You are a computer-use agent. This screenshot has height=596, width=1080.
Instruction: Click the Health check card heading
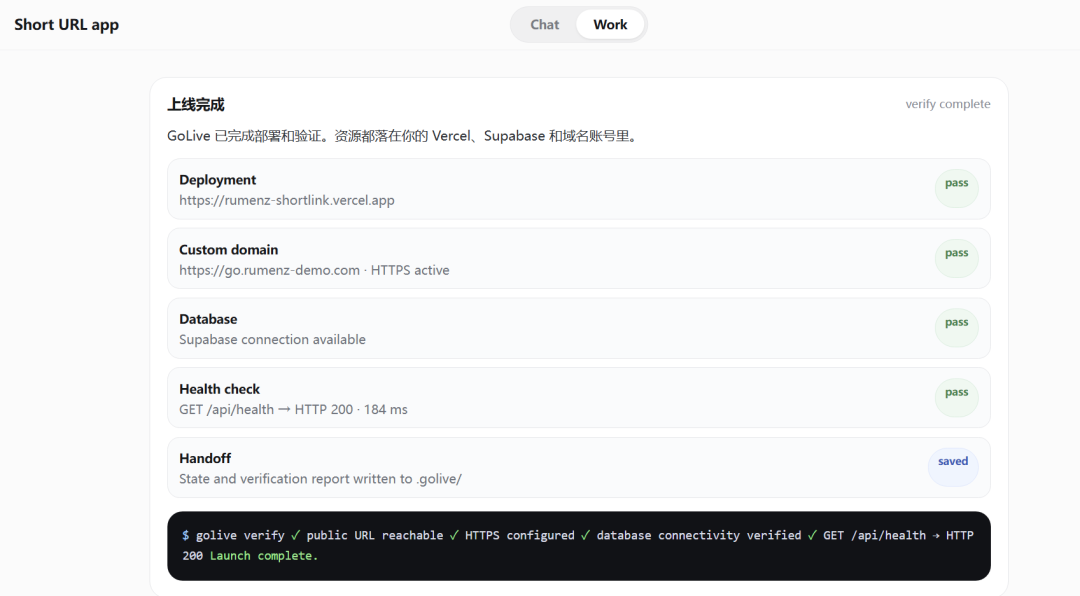pos(220,389)
